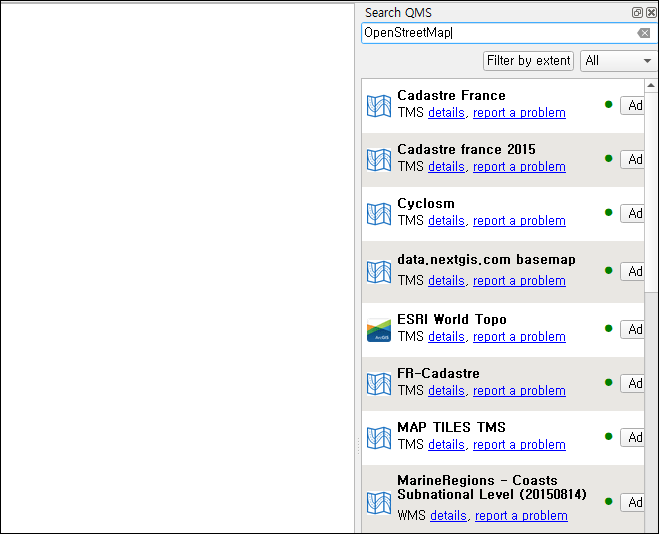Select the MAP TILES TMS result title

451,428
